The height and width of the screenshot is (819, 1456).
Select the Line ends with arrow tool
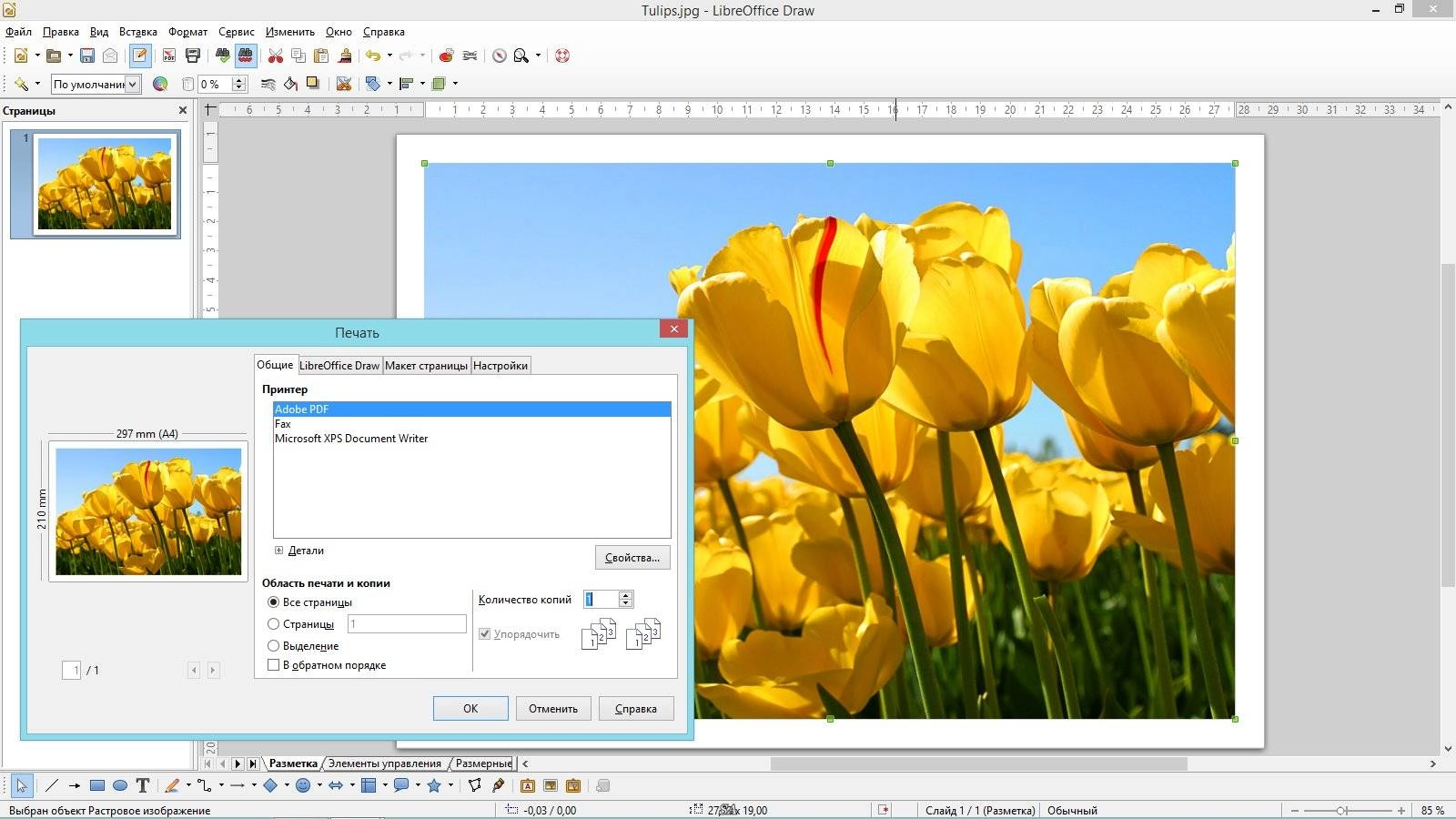(74, 785)
